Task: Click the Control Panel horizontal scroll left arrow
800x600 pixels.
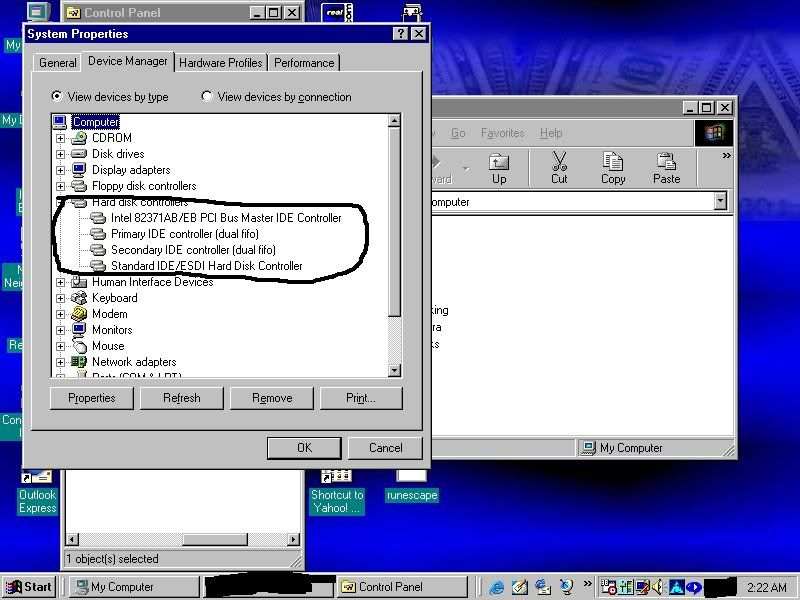Action: (72, 539)
